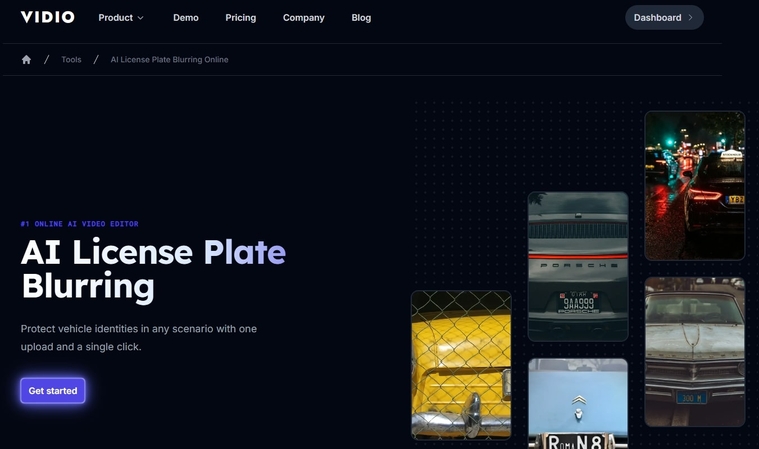Click the AI License Plate Blurring Online breadcrumb
759x449 pixels.
pyautogui.click(x=169, y=60)
